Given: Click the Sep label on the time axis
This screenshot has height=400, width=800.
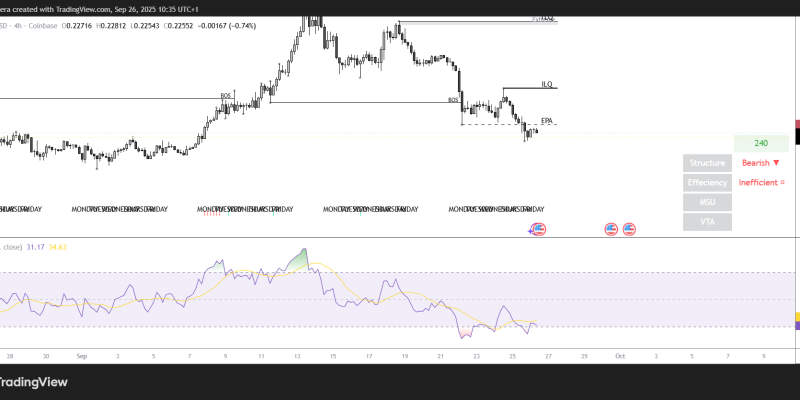Looking at the screenshot, I should (81, 355).
